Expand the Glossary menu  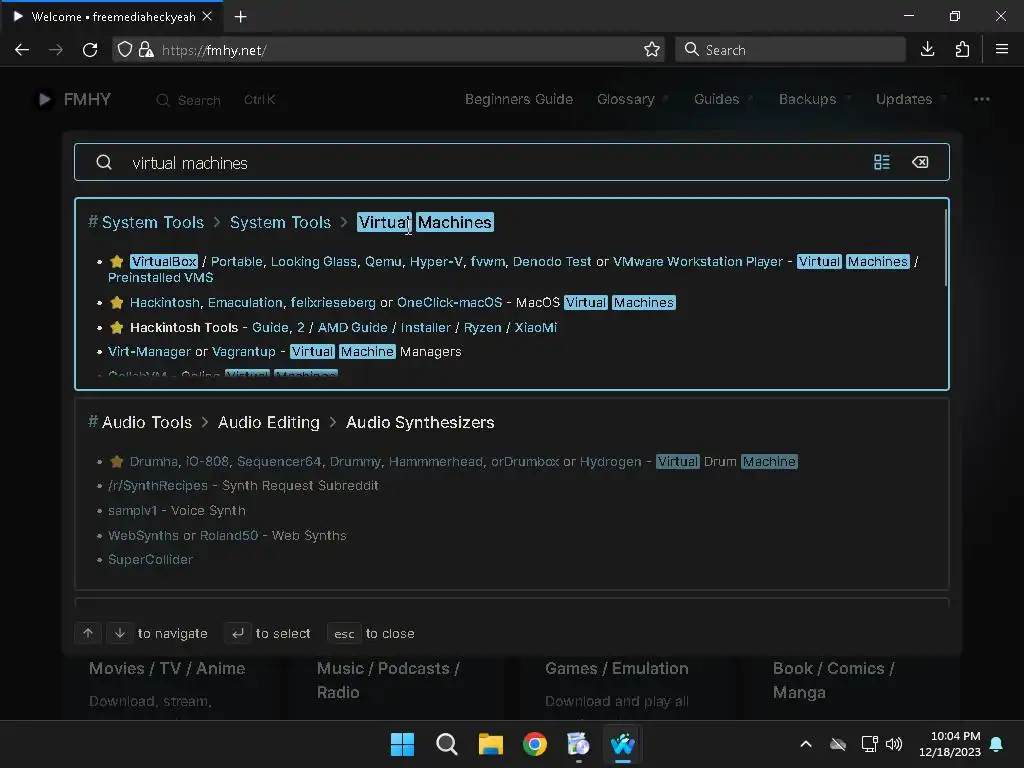pyautogui.click(x=631, y=99)
